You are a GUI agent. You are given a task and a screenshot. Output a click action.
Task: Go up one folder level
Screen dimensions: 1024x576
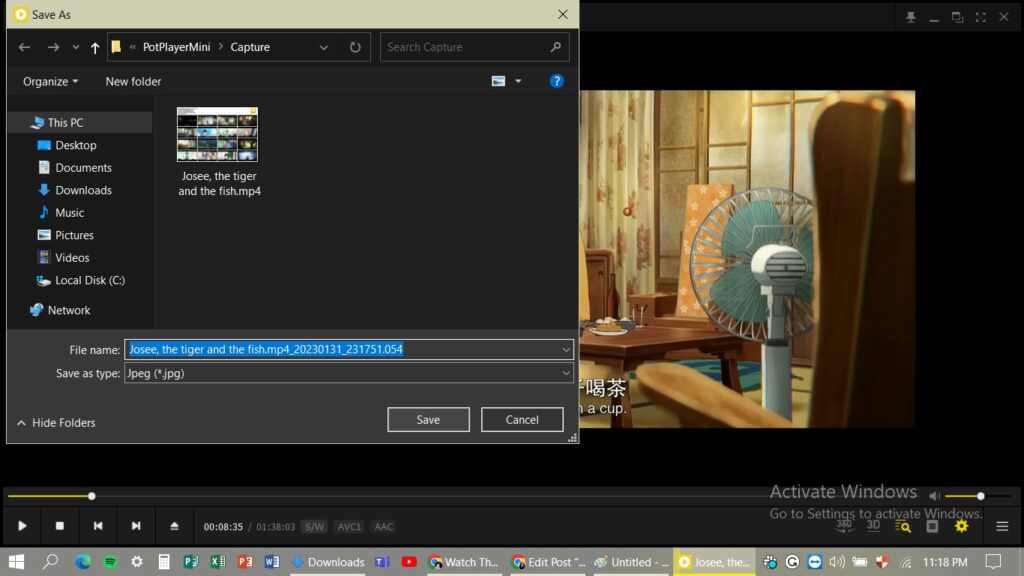click(95, 47)
